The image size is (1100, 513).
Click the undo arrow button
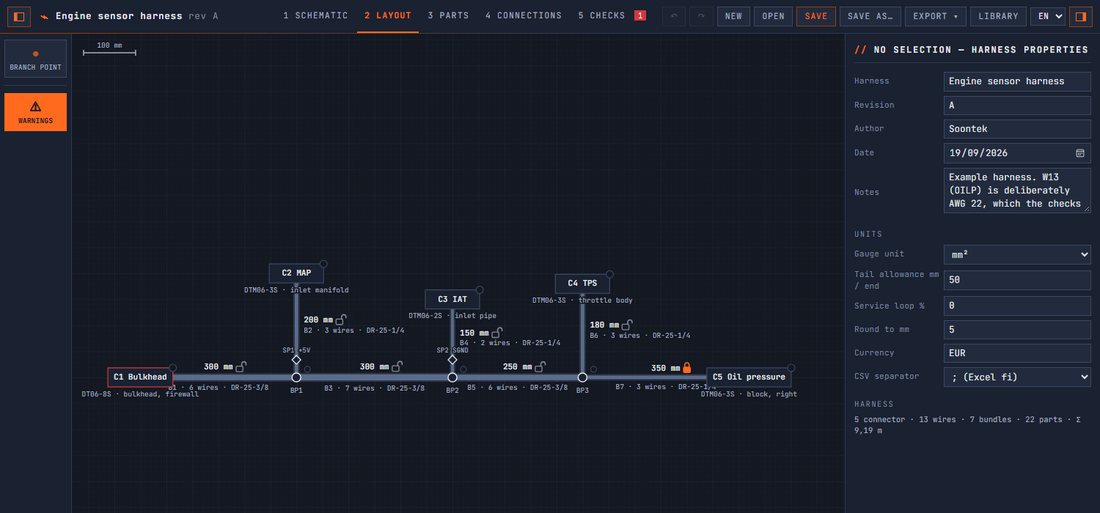674,16
